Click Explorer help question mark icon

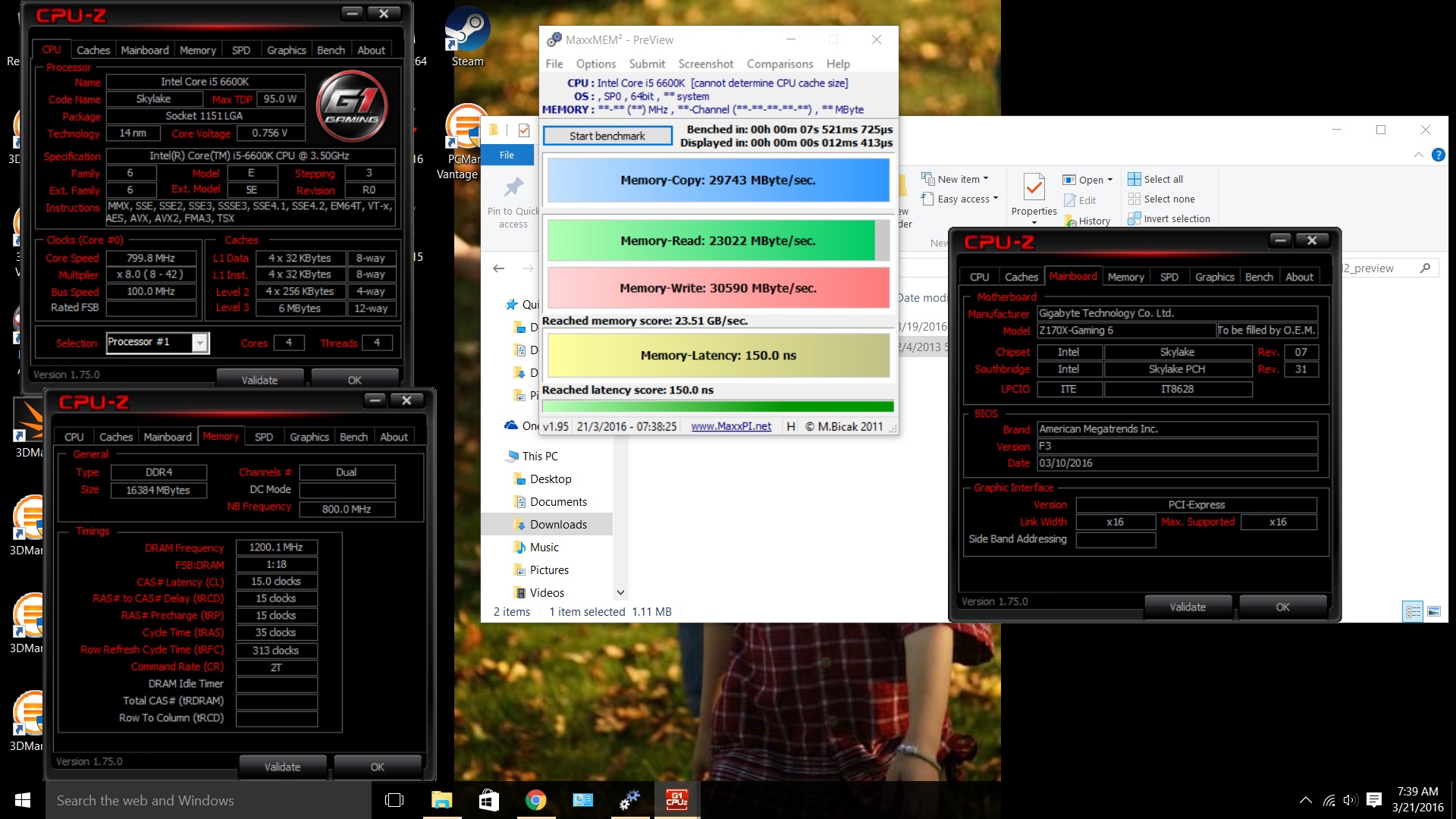pyautogui.click(x=1438, y=155)
